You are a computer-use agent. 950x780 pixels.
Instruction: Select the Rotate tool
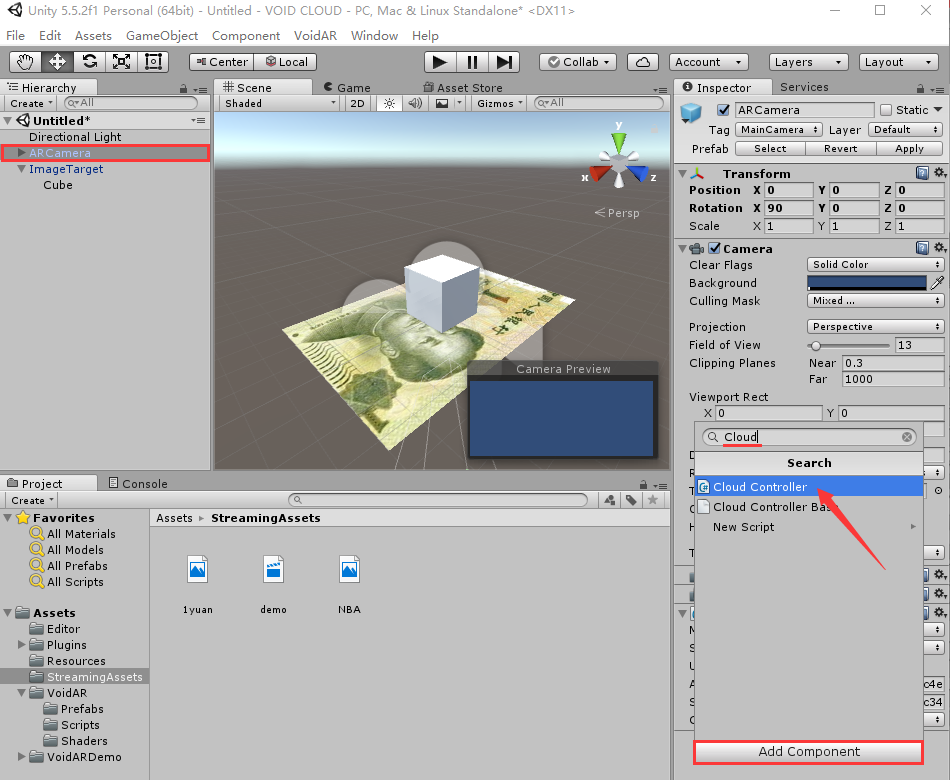(90, 62)
